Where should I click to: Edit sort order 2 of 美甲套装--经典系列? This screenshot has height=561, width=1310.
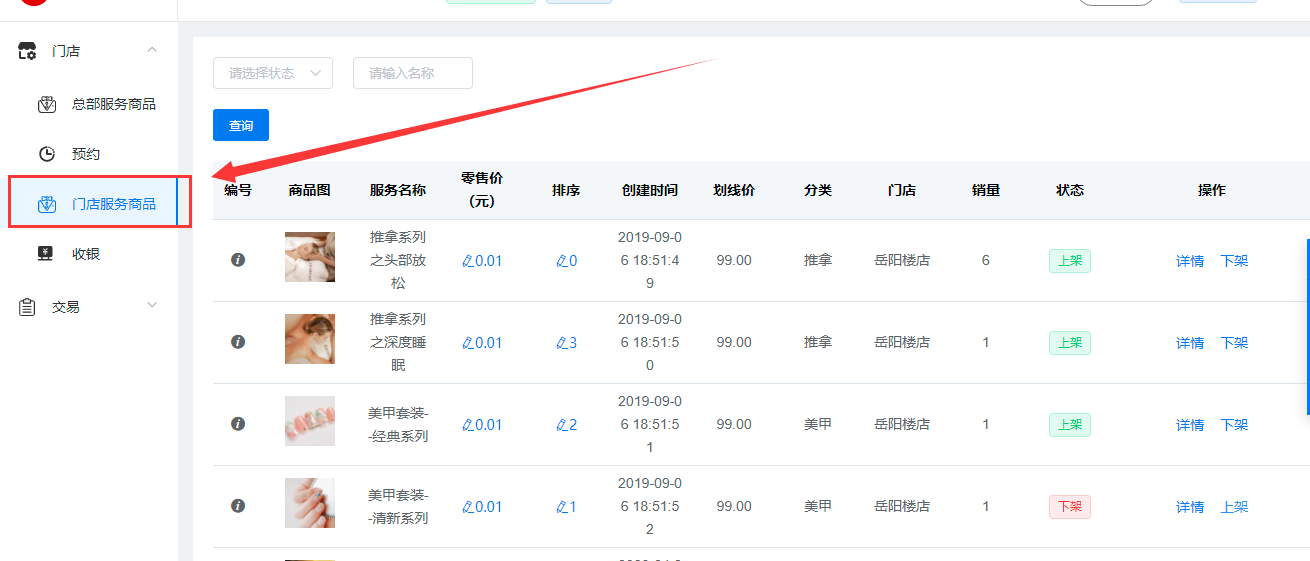coord(566,425)
